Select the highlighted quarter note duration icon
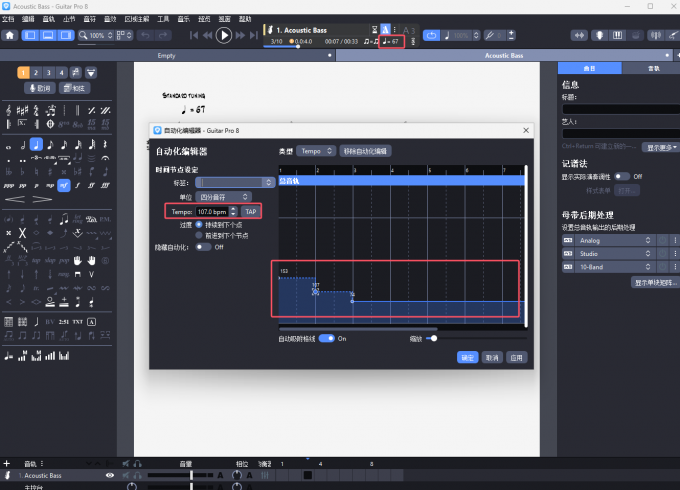This screenshot has width=680, height=490. pos(36,144)
